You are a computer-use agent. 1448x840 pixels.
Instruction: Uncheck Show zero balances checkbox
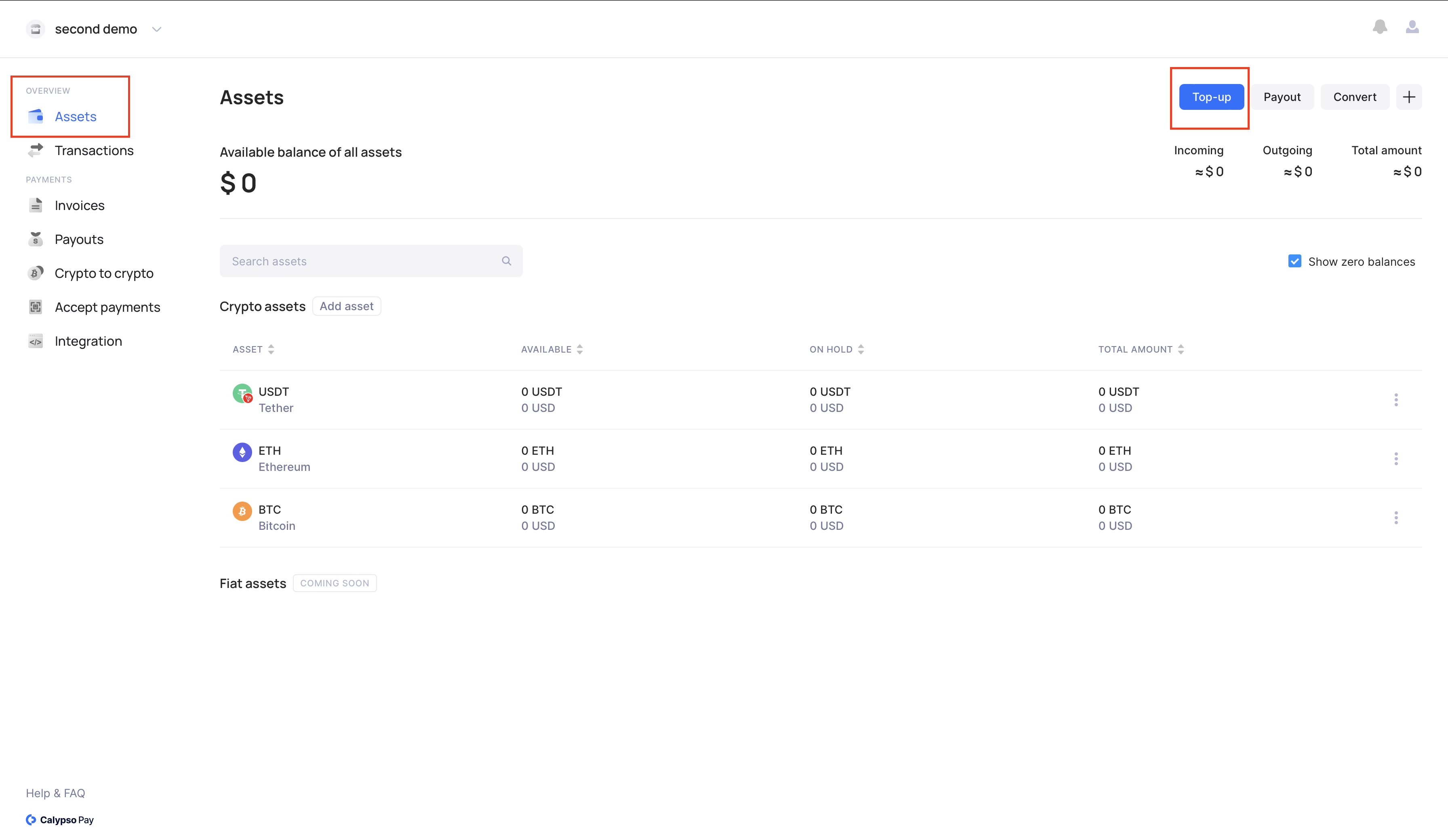click(1294, 261)
